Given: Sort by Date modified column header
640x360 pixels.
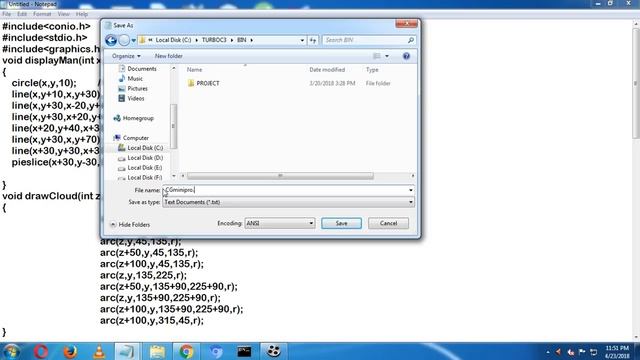Looking at the screenshot, I should pyautogui.click(x=327, y=70).
